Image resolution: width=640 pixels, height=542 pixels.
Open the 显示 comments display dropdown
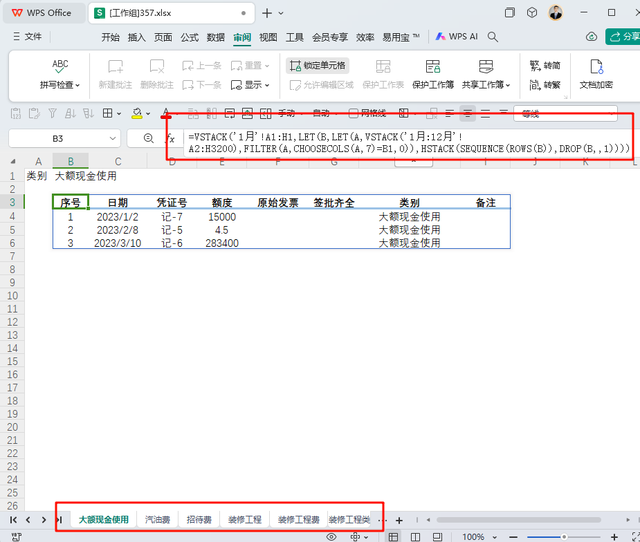tap(250, 85)
